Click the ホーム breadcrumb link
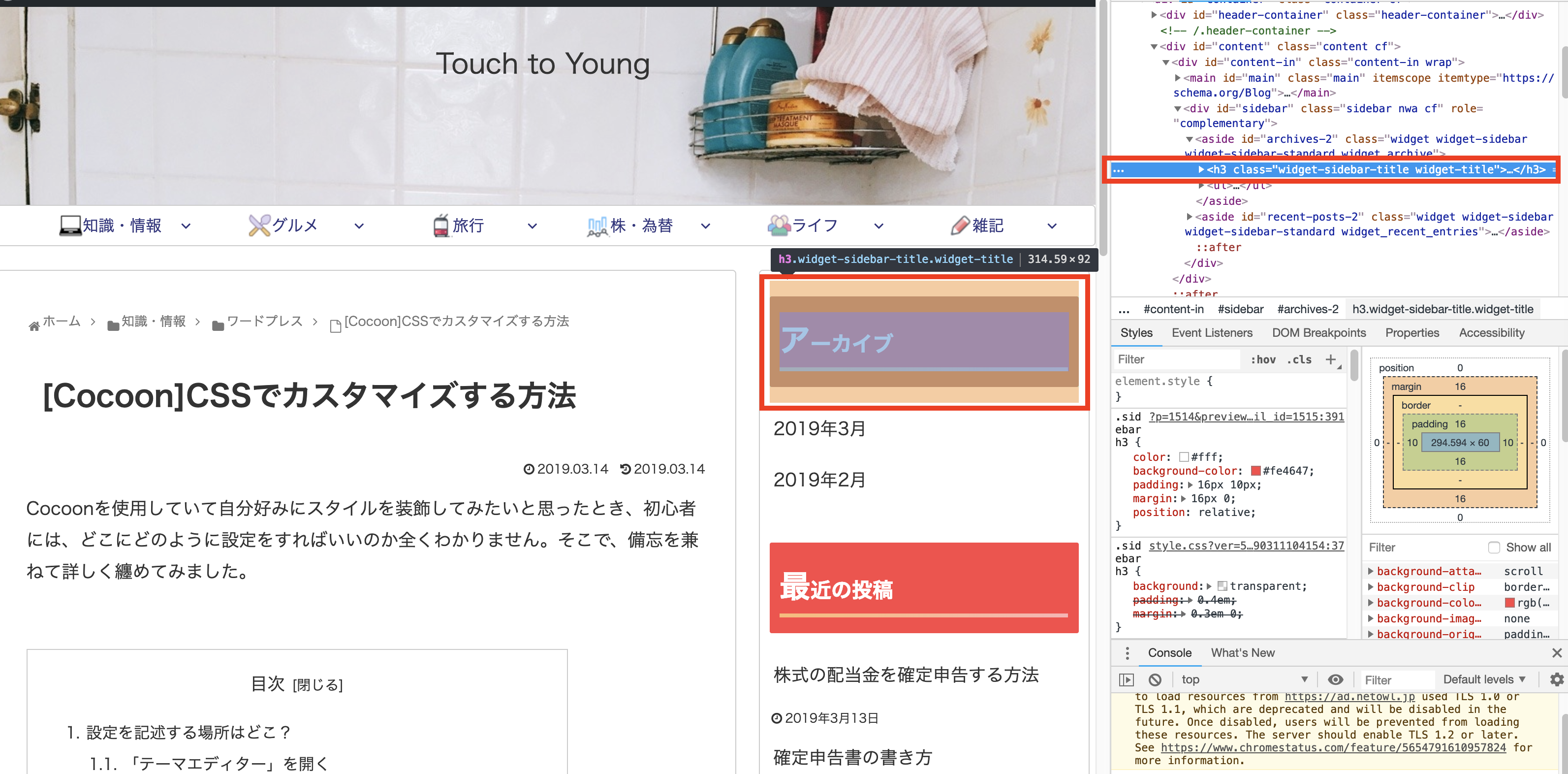Viewport: 1568px width, 774px height. [62, 322]
